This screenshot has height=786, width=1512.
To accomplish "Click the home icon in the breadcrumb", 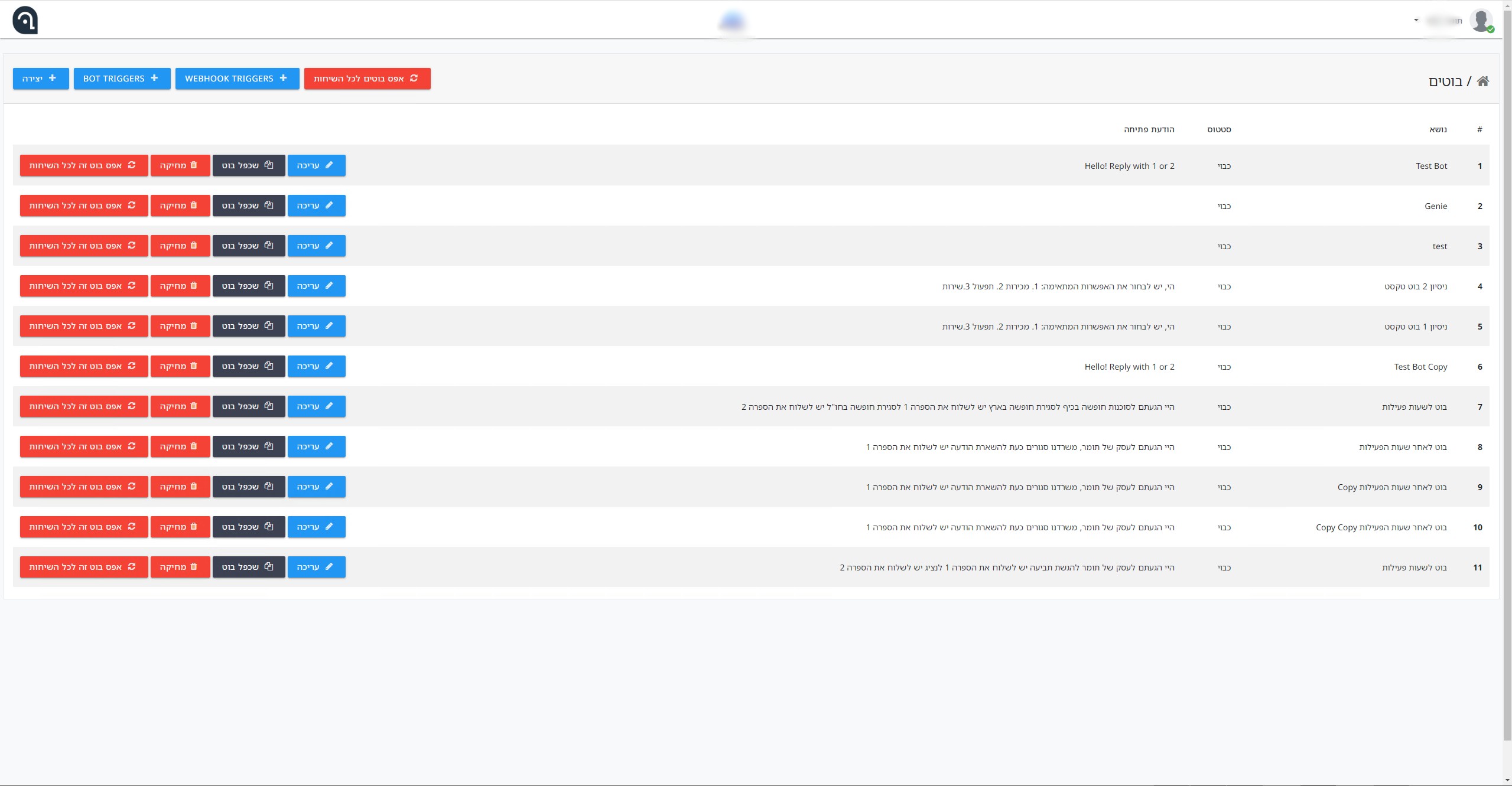I will click(1482, 81).
